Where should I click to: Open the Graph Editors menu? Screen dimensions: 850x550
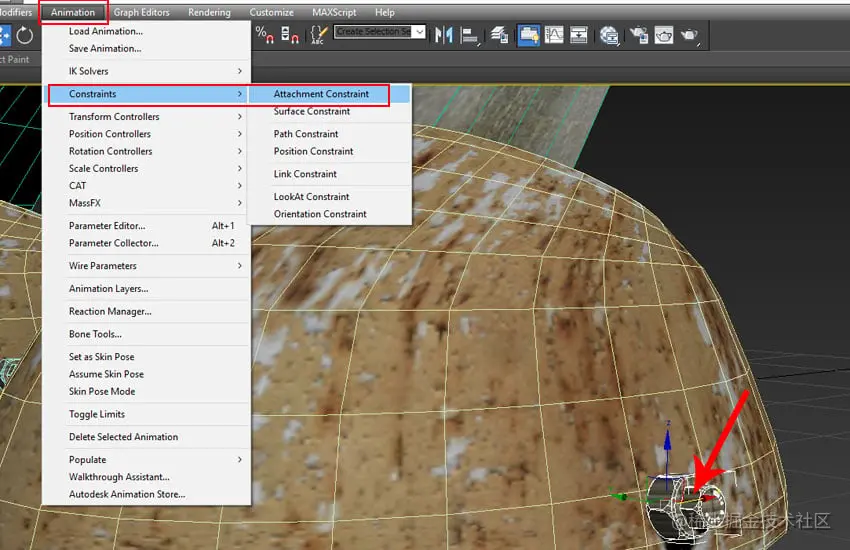pyautogui.click(x=142, y=12)
